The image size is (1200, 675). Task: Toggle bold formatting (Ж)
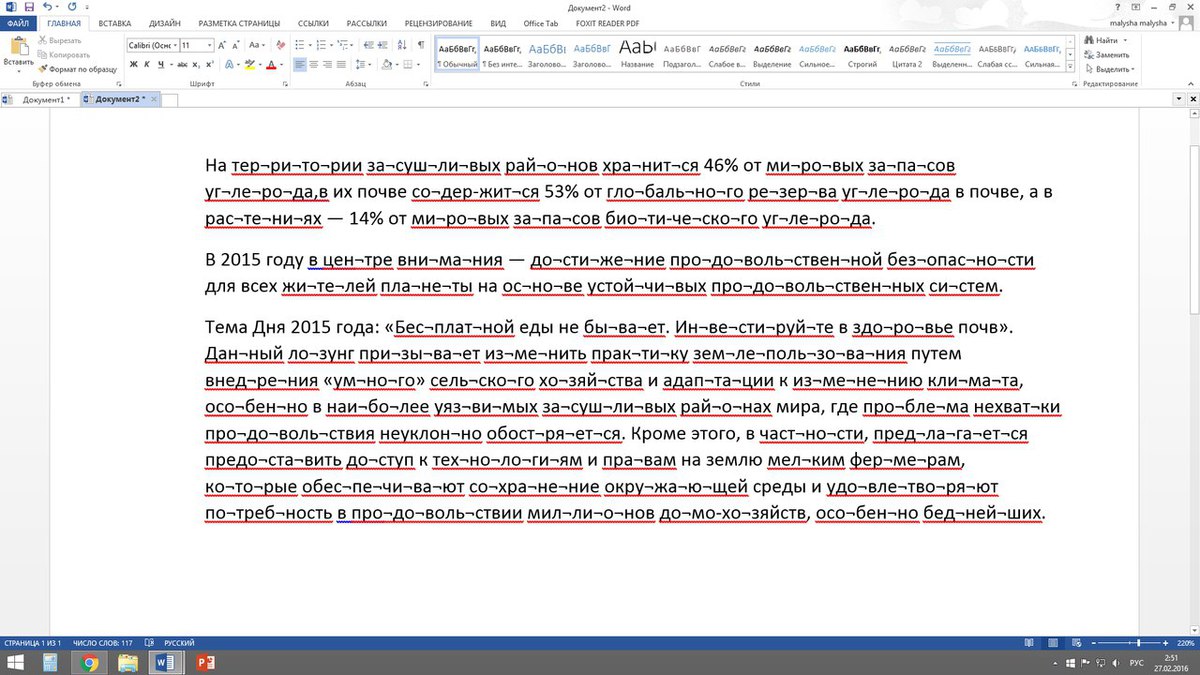(x=132, y=65)
